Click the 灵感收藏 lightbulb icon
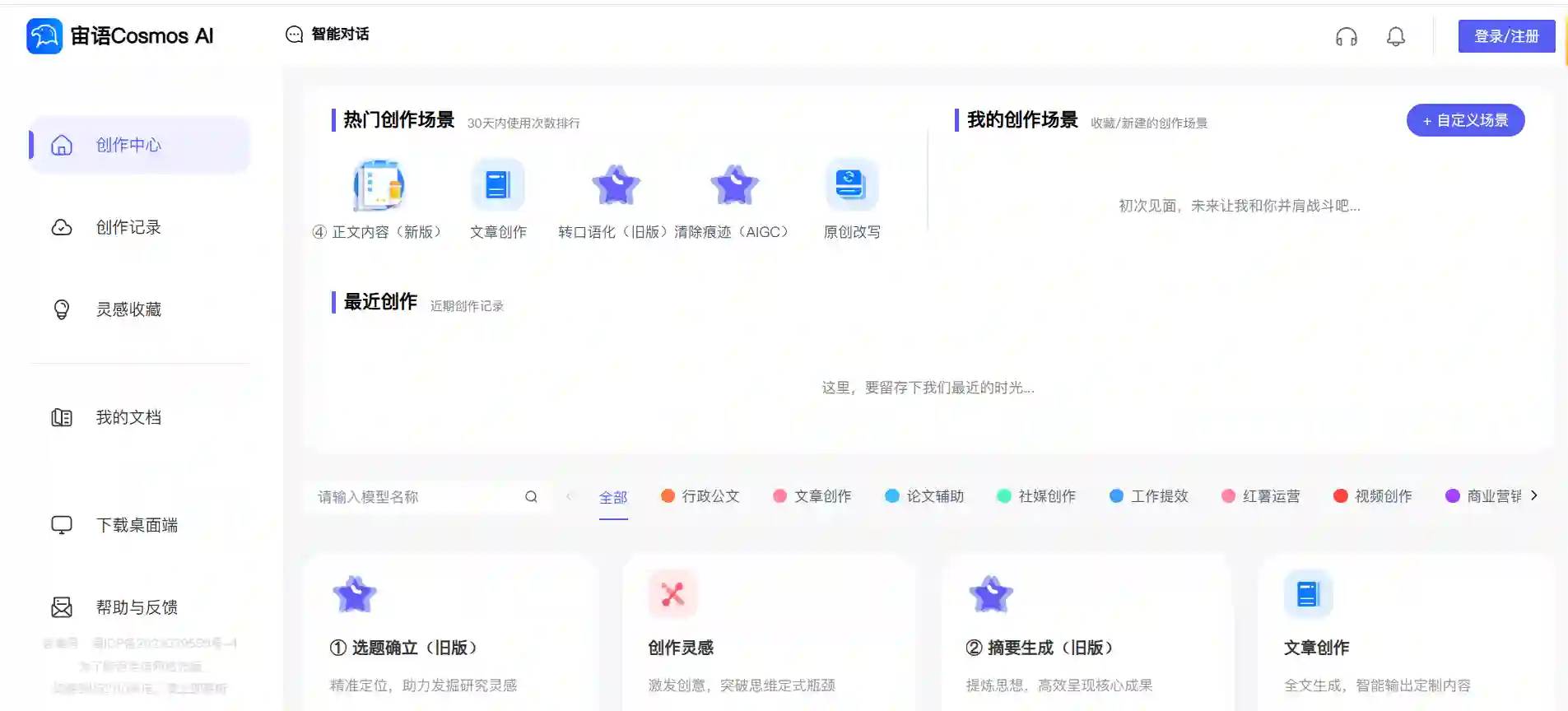 [x=62, y=309]
